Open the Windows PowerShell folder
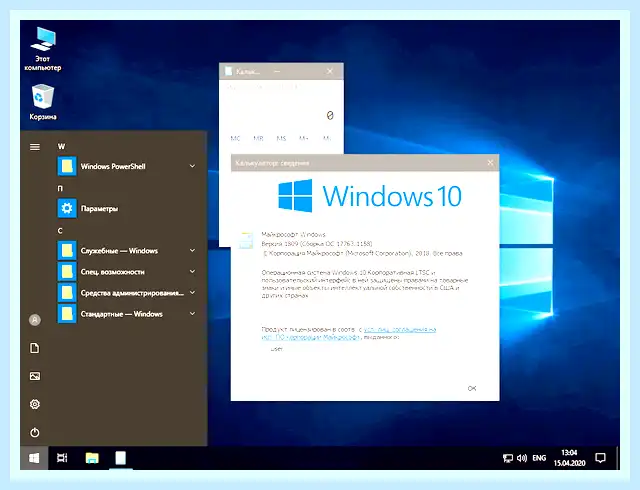Viewport: 640px width, 490px height. (127, 167)
